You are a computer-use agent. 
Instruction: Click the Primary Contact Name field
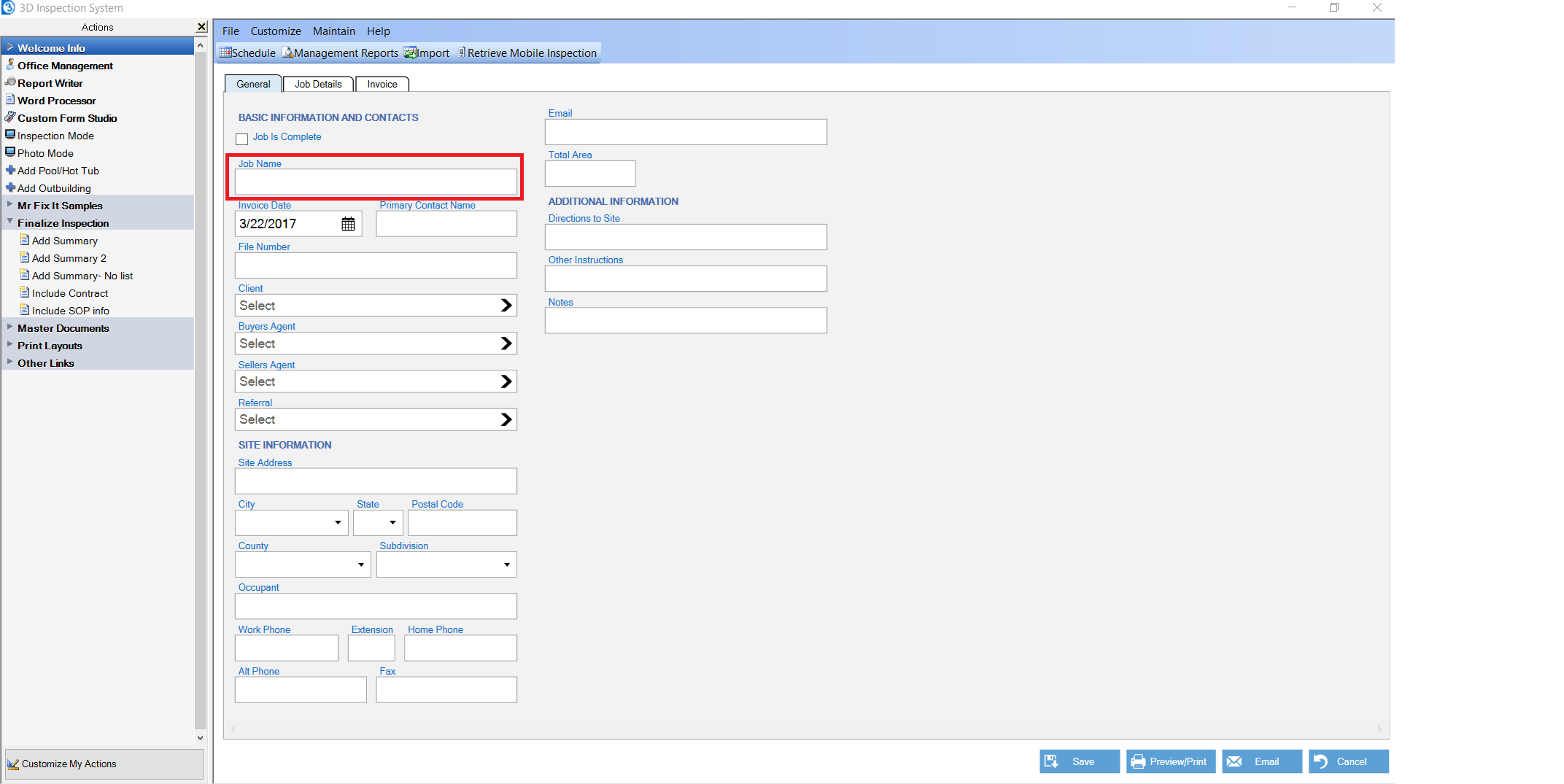click(446, 224)
